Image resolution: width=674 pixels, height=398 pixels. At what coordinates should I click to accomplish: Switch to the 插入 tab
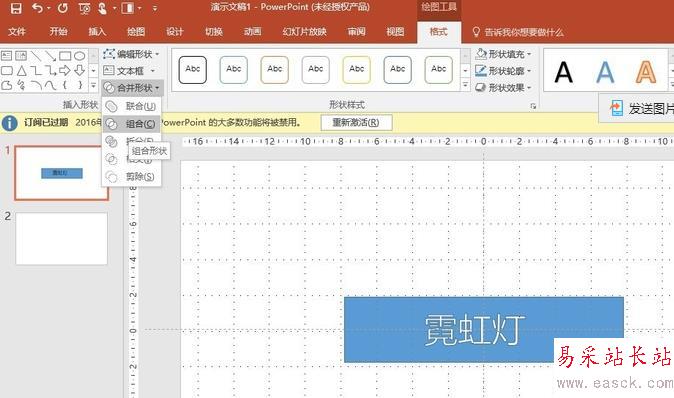[x=97, y=31]
